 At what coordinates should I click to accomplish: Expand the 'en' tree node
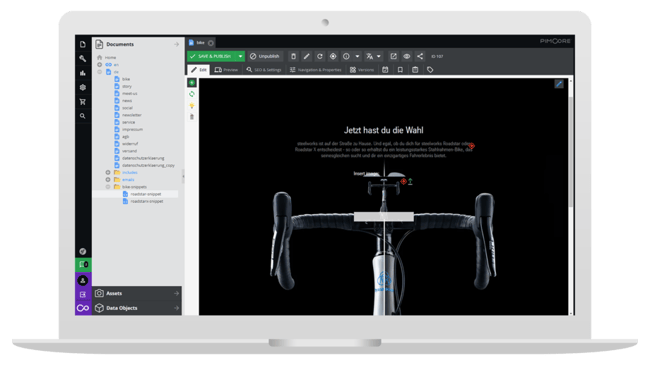[x=99, y=65]
